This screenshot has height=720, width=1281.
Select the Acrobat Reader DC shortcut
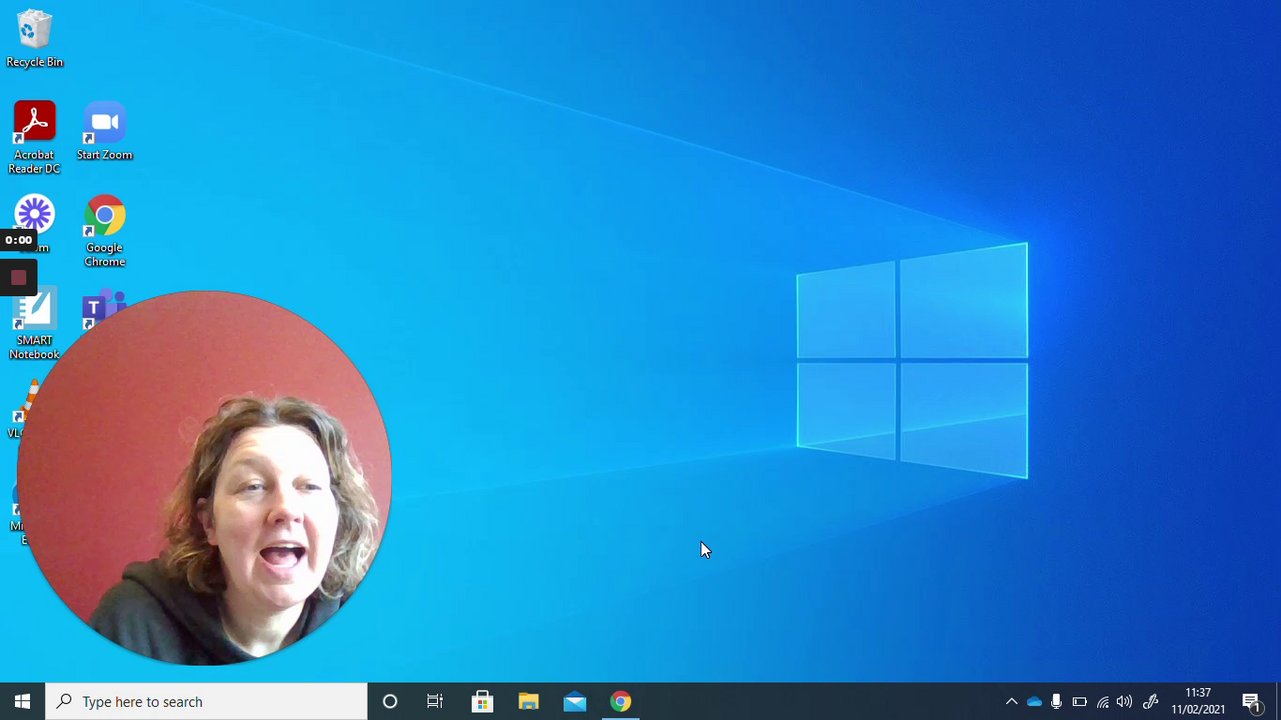pos(34,138)
